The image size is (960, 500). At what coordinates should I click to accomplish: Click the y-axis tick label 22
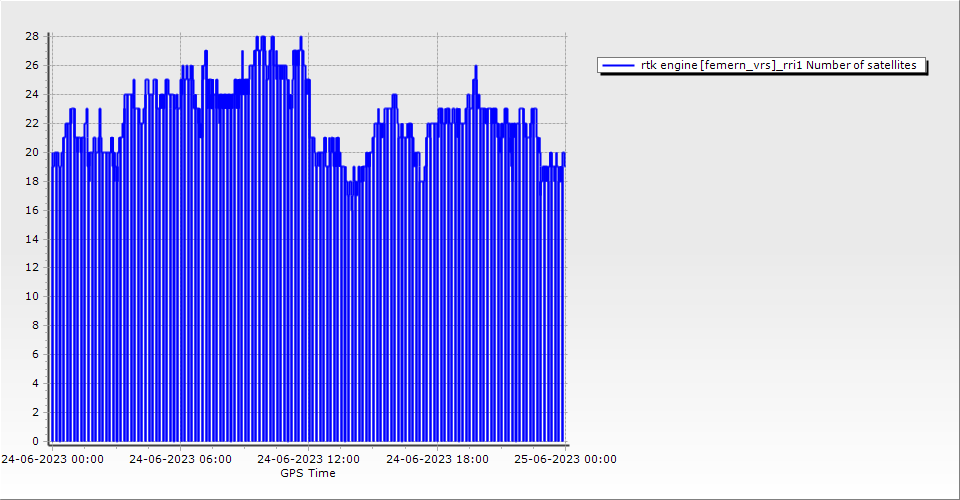coord(32,123)
